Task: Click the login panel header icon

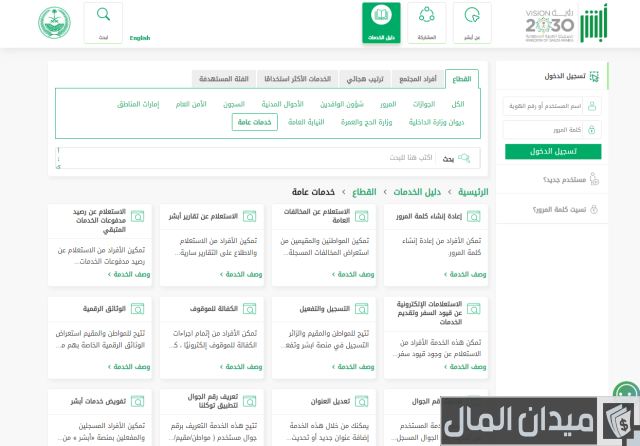Action: [x=594, y=76]
